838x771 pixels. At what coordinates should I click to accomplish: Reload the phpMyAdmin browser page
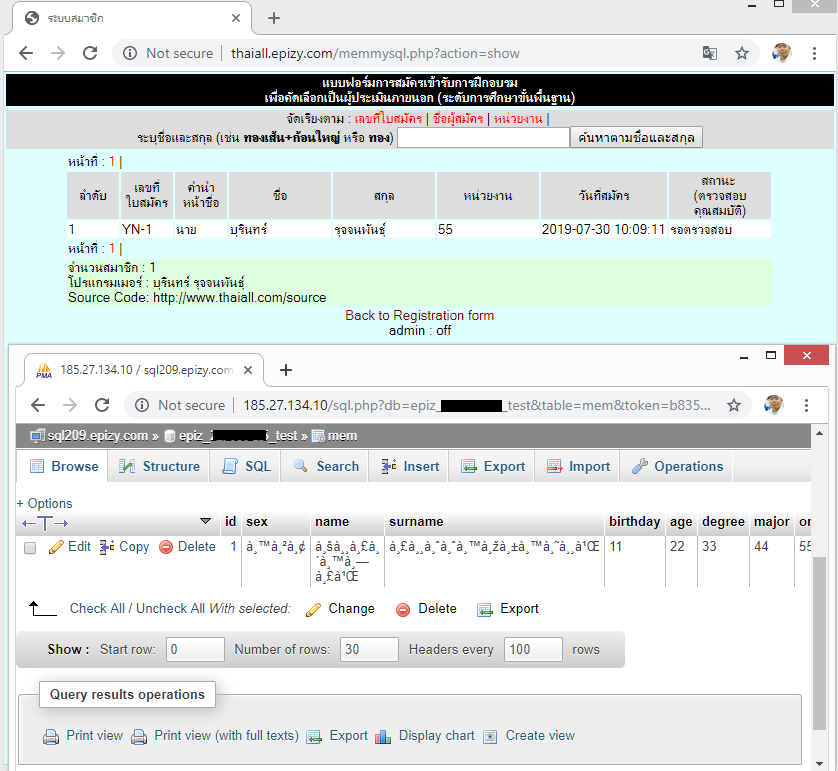pos(101,405)
